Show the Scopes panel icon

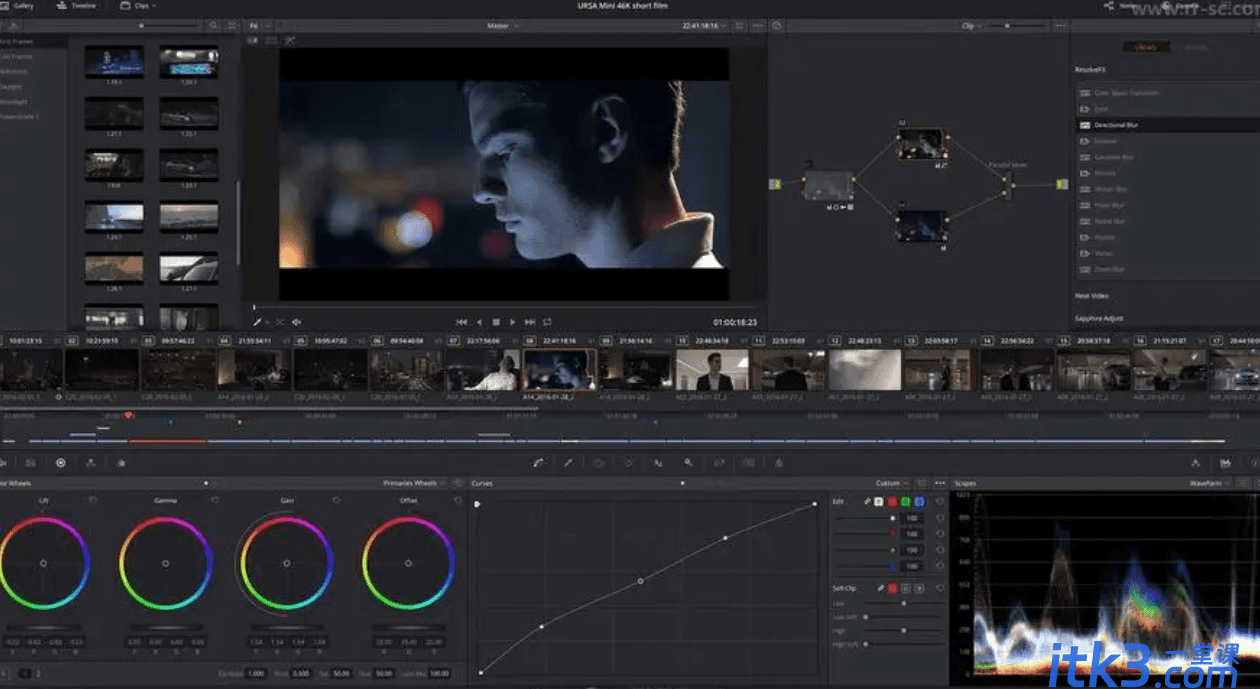point(1225,463)
